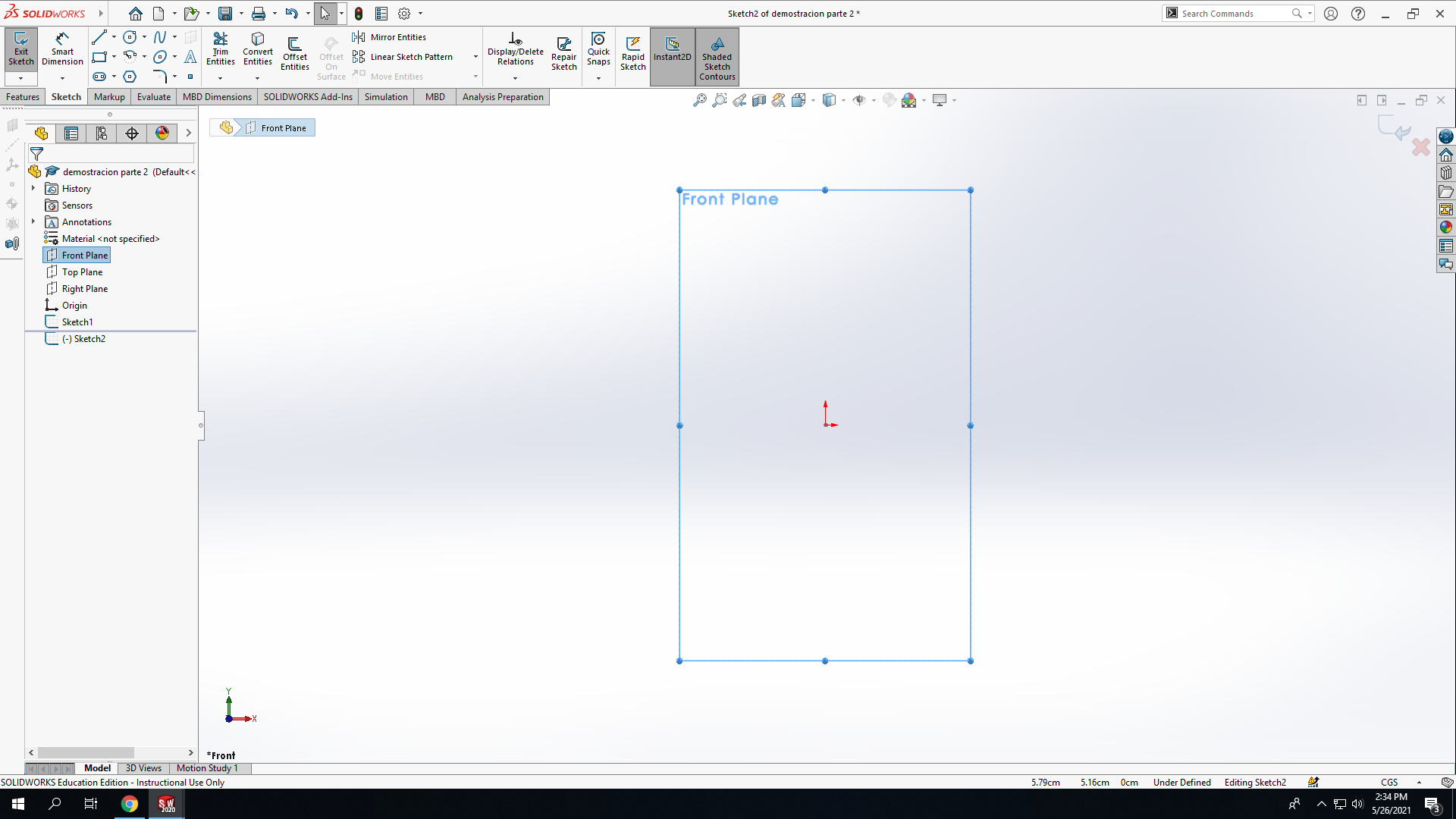Expand the History tree node

point(33,188)
